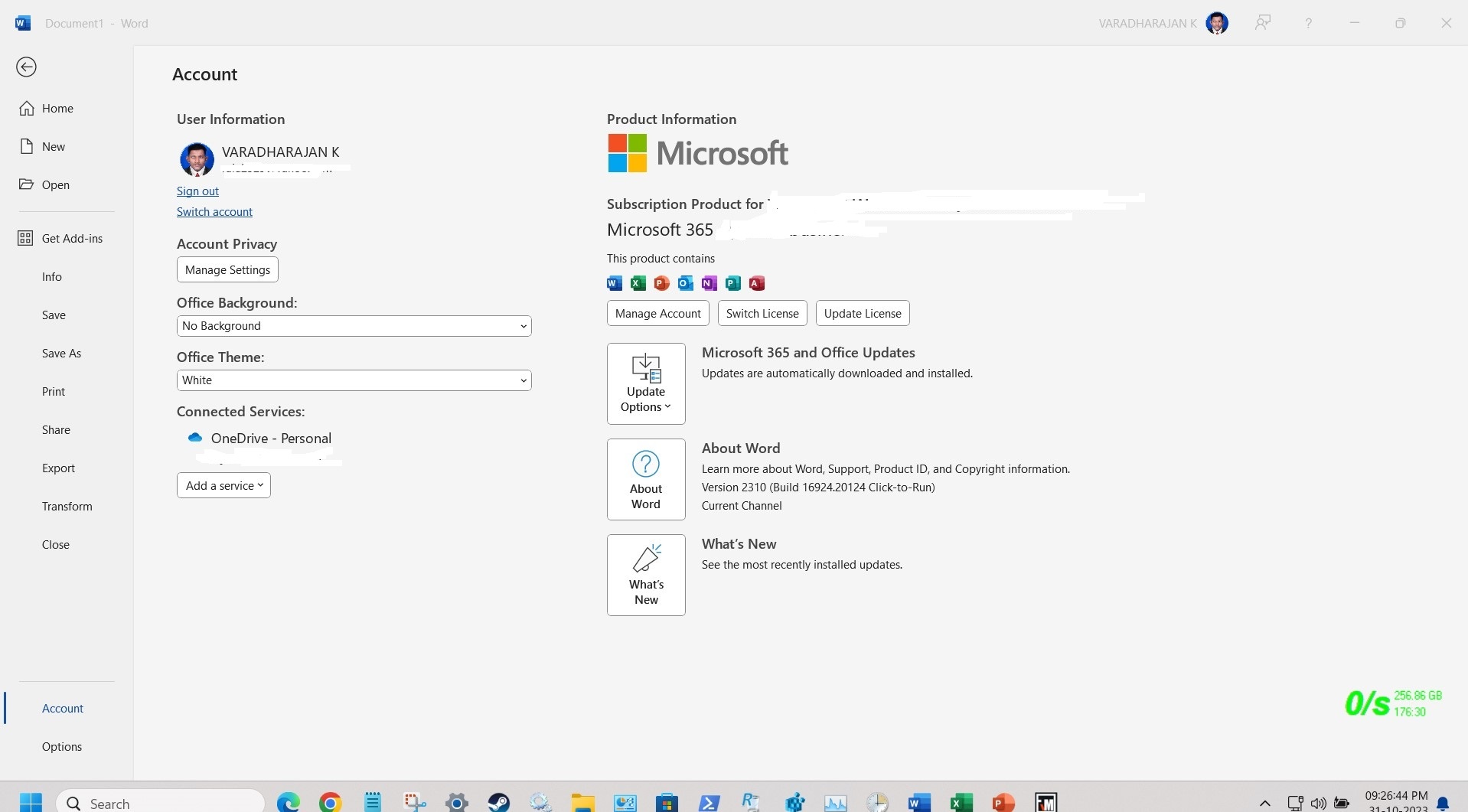Show hidden system tray icons chevron
Screen dimensions: 1468x812
coord(1265,804)
